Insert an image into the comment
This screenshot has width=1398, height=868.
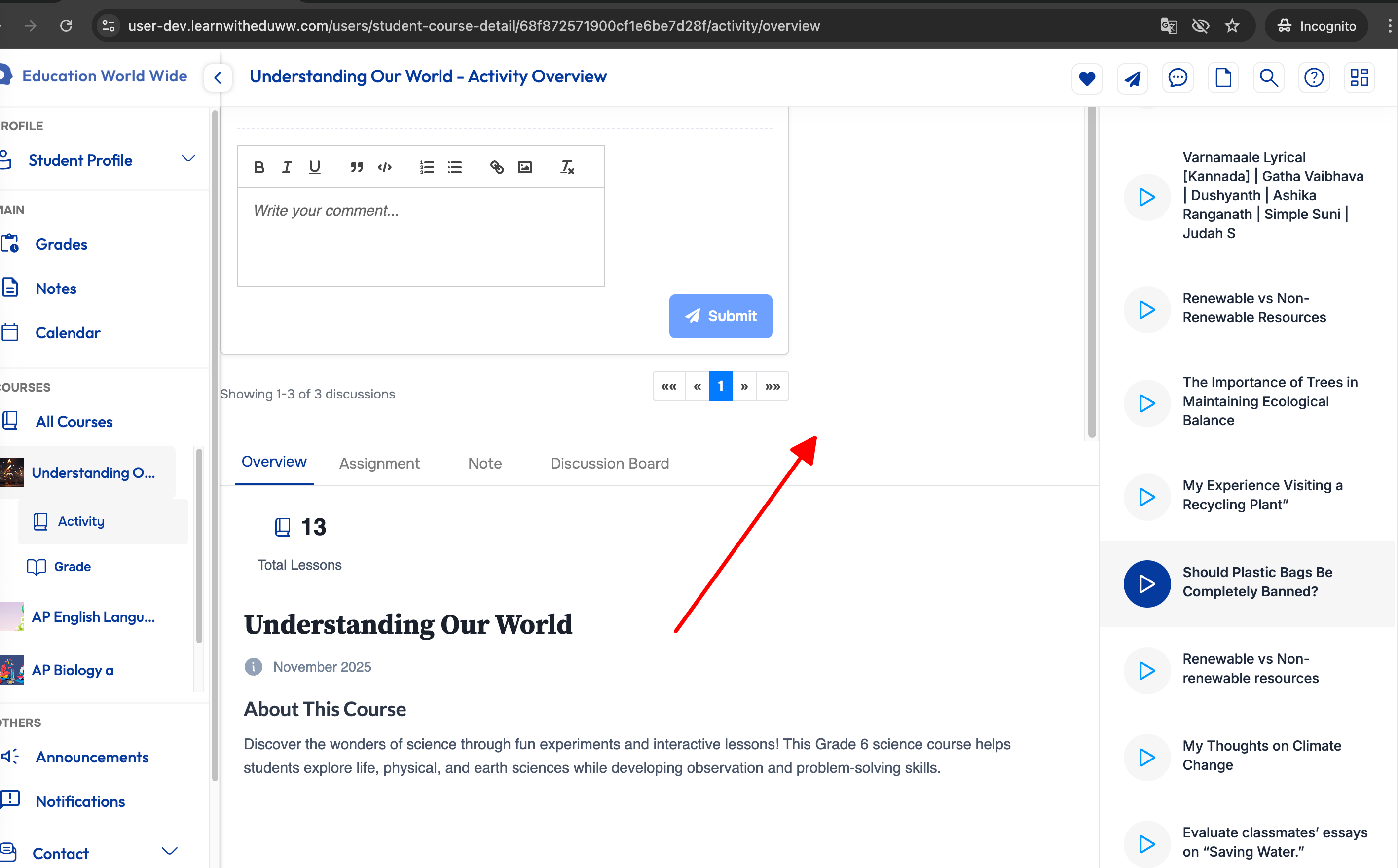(525, 167)
